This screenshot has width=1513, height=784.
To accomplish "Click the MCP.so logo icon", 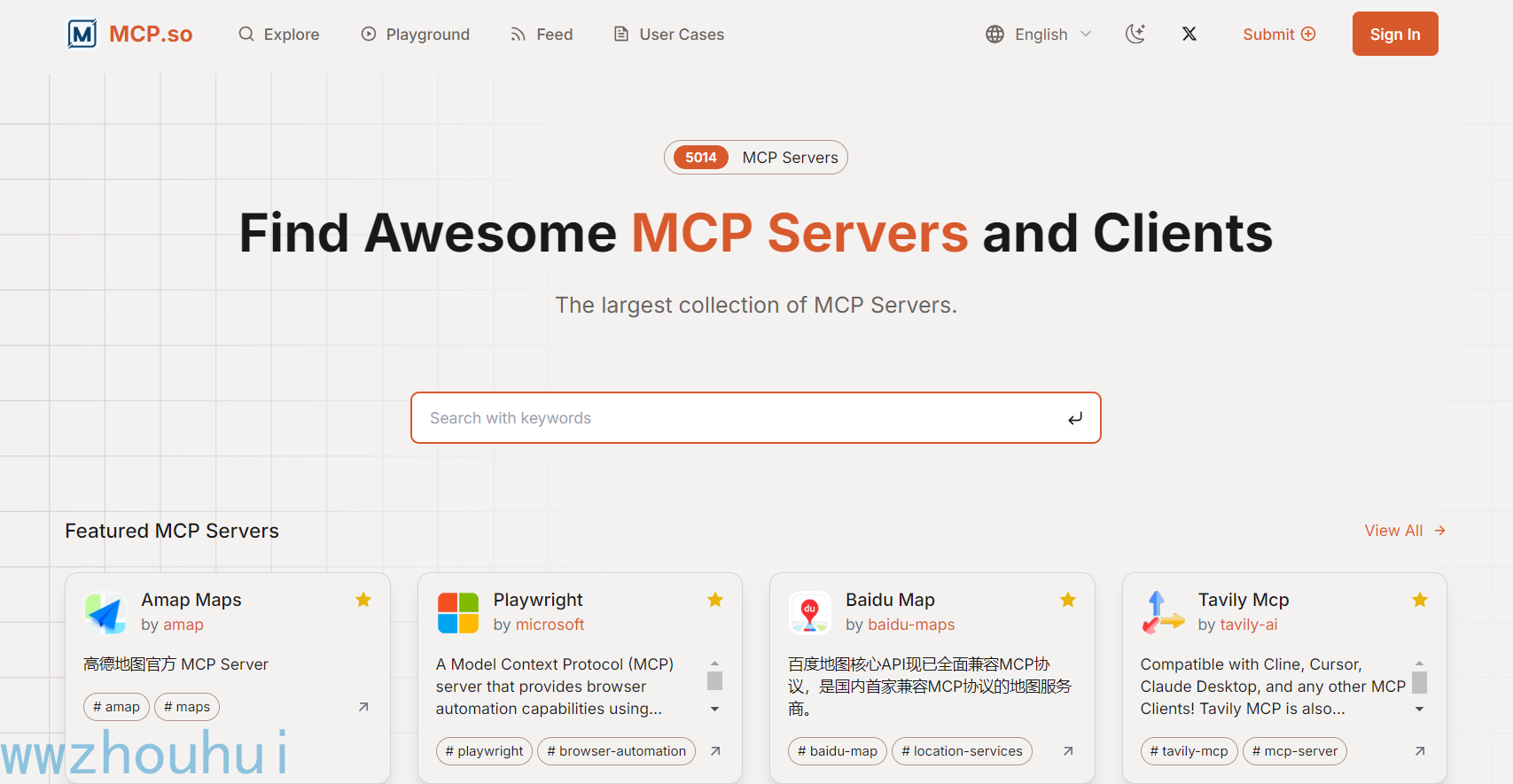I will (82, 34).
